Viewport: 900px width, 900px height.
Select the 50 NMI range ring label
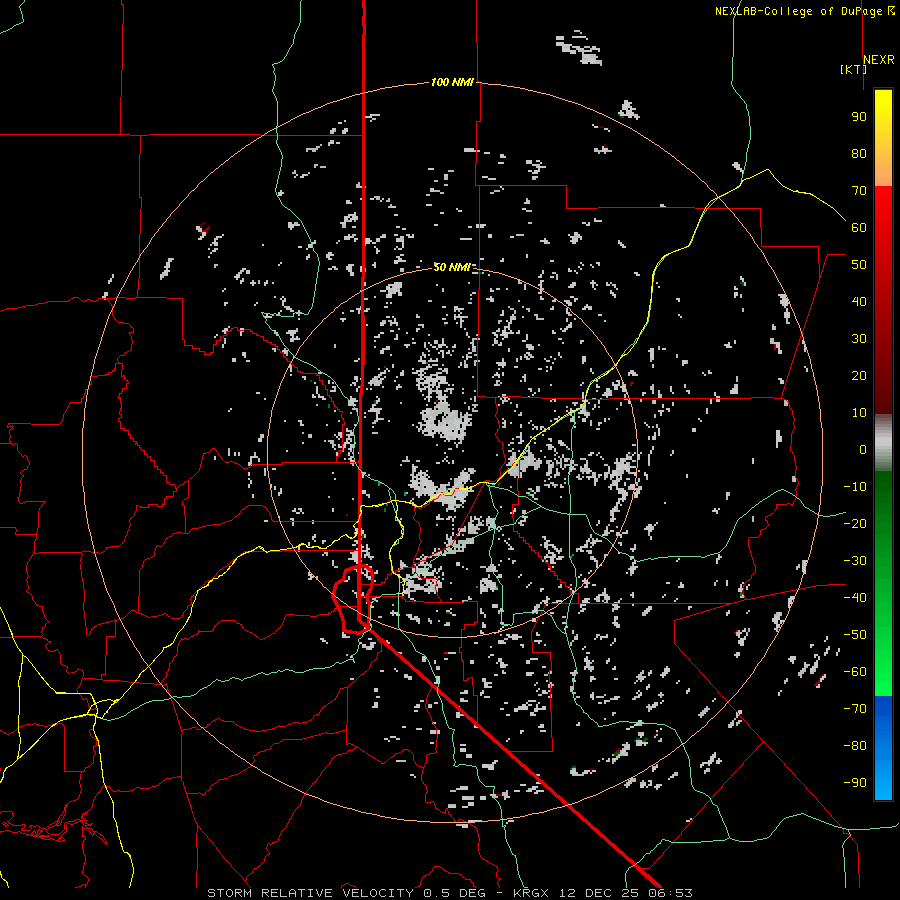[x=452, y=267]
